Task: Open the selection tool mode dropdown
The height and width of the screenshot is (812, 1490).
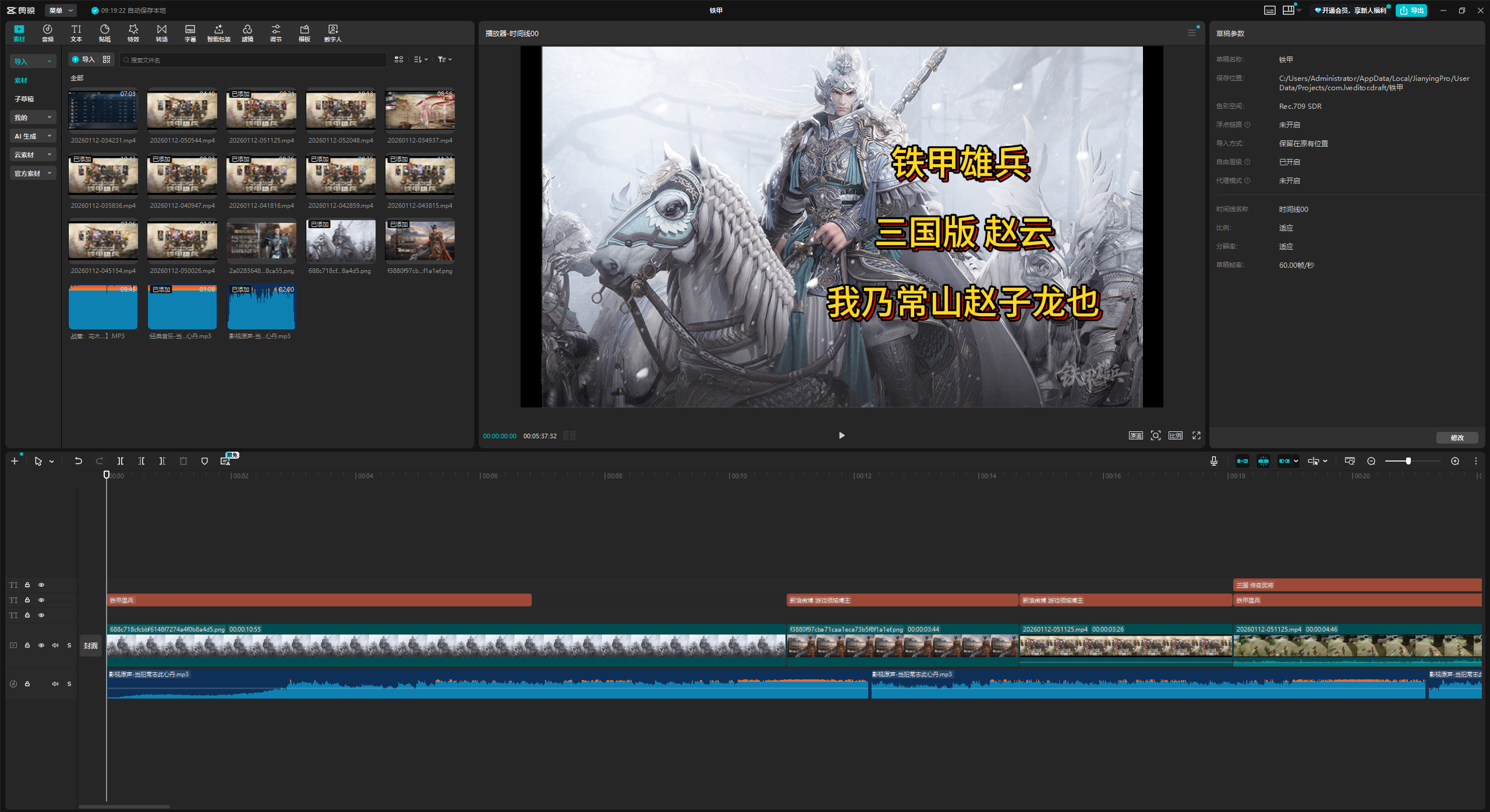Action: click(x=52, y=462)
